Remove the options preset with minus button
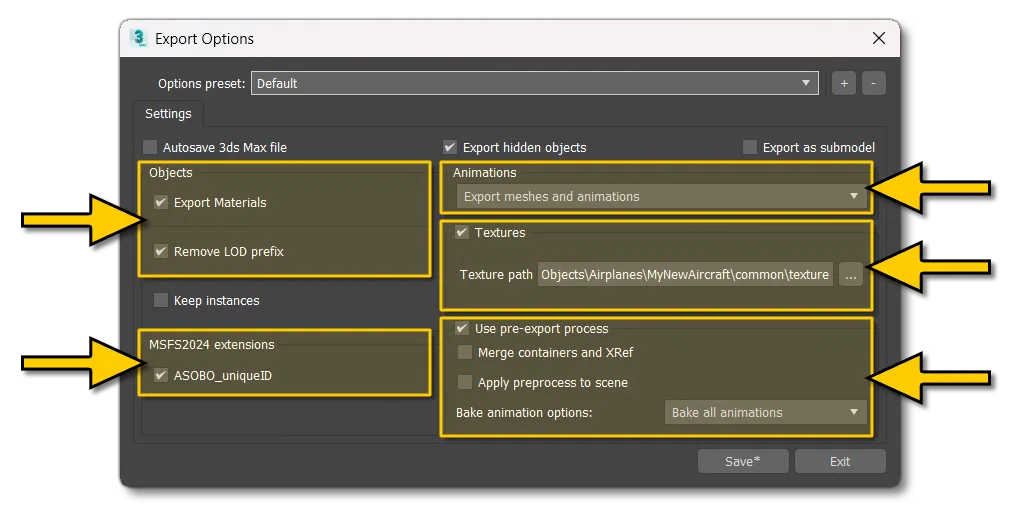The height and width of the screenshot is (507, 1020). coord(874,83)
